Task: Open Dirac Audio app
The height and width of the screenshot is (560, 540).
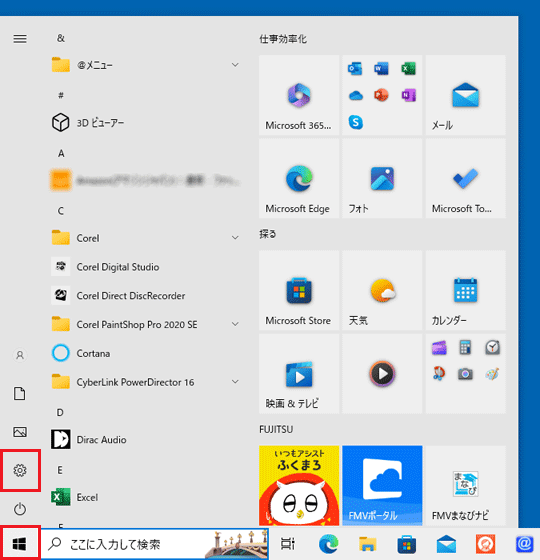Action: click(145, 439)
